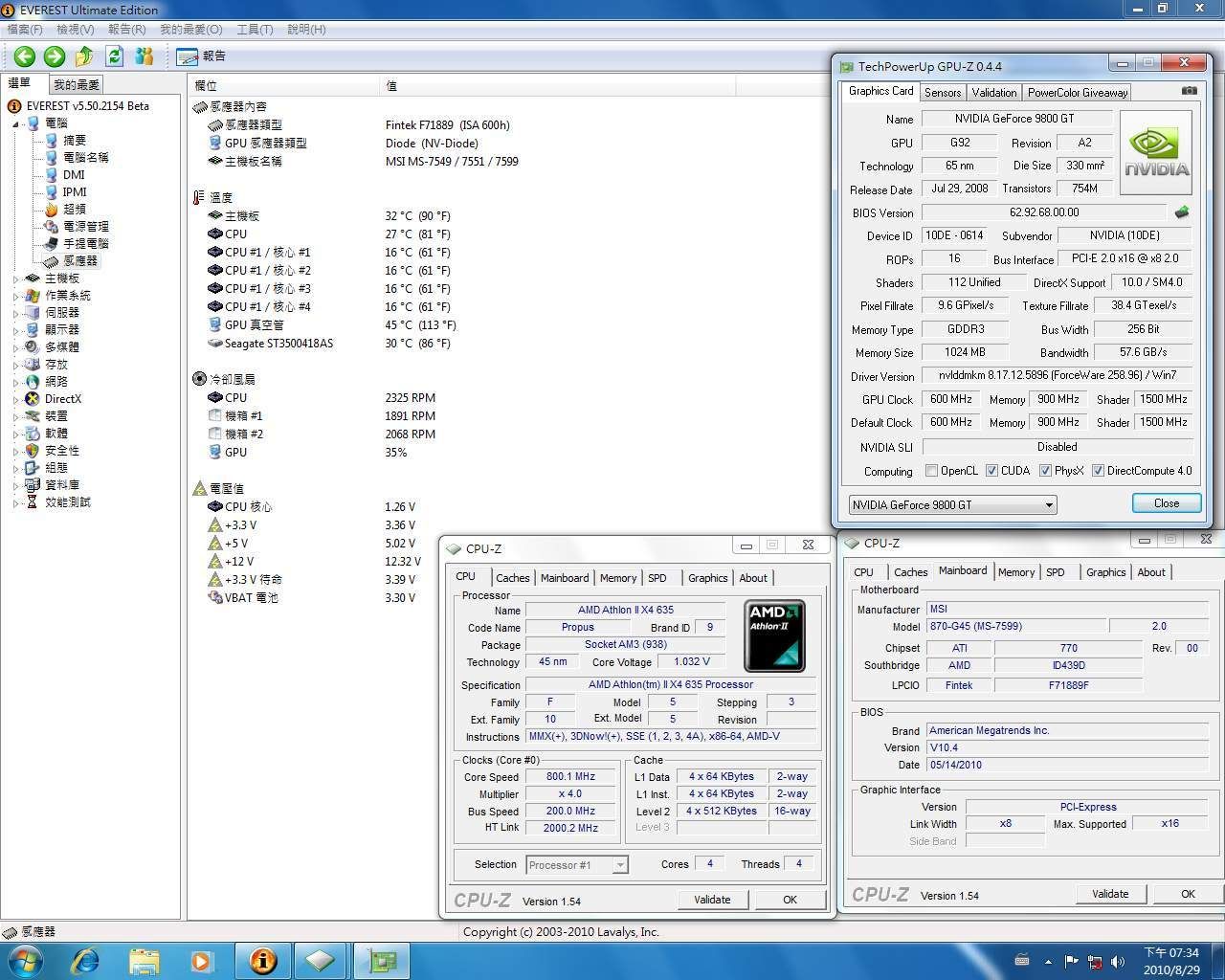Image resolution: width=1225 pixels, height=980 pixels.
Task: Switch to Validation tab in GPU-Z
Action: pos(993,92)
